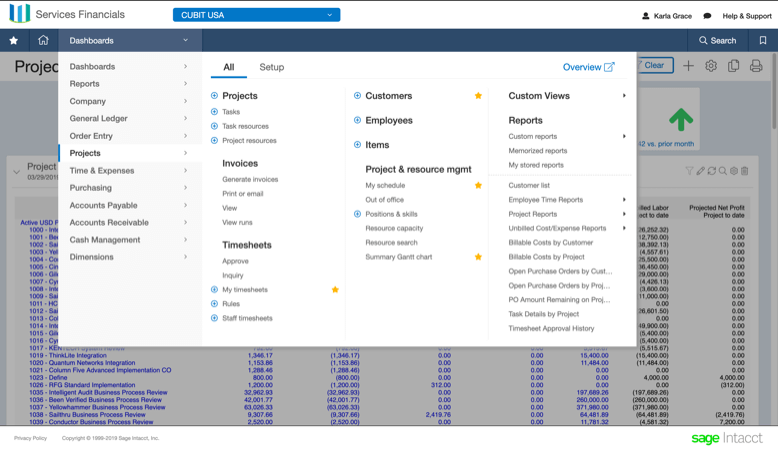Select Purchasing in module menu
Viewport: 778px width, 451px height.
(130, 188)
